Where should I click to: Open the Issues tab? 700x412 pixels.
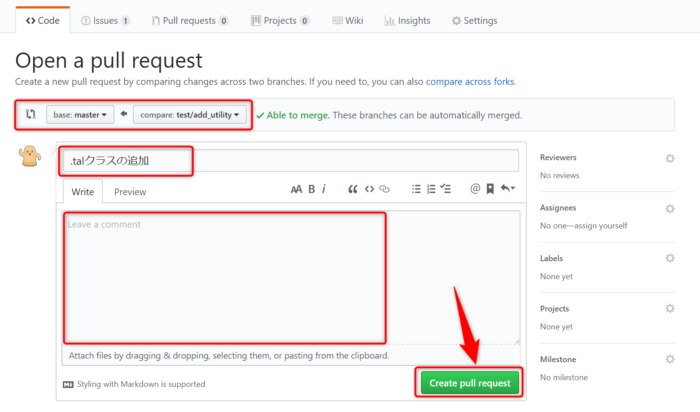pyautogui.click(x=105, y=20)
